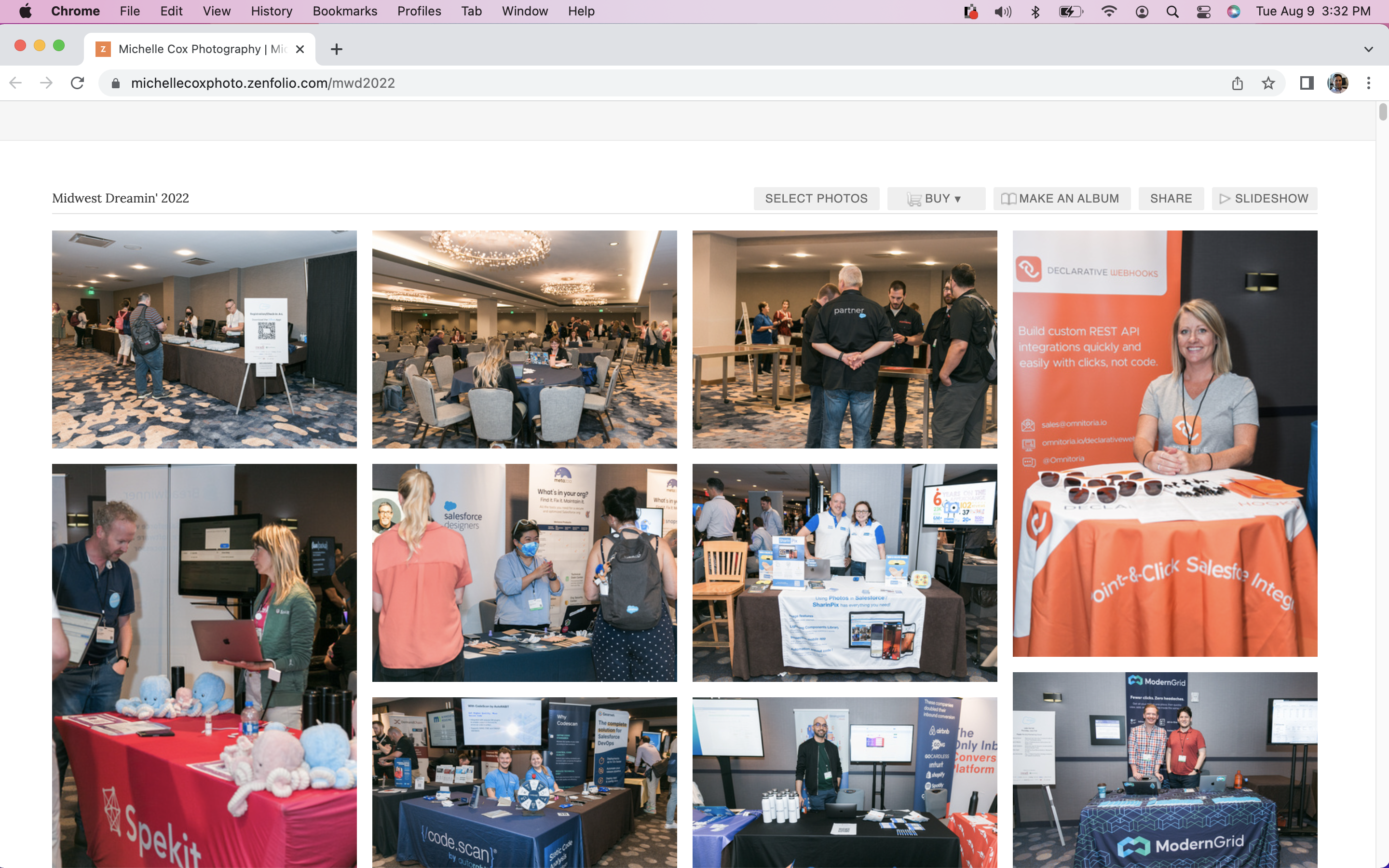Expand the tab search chevron

pyautogui.click(x=1369, y=49)
